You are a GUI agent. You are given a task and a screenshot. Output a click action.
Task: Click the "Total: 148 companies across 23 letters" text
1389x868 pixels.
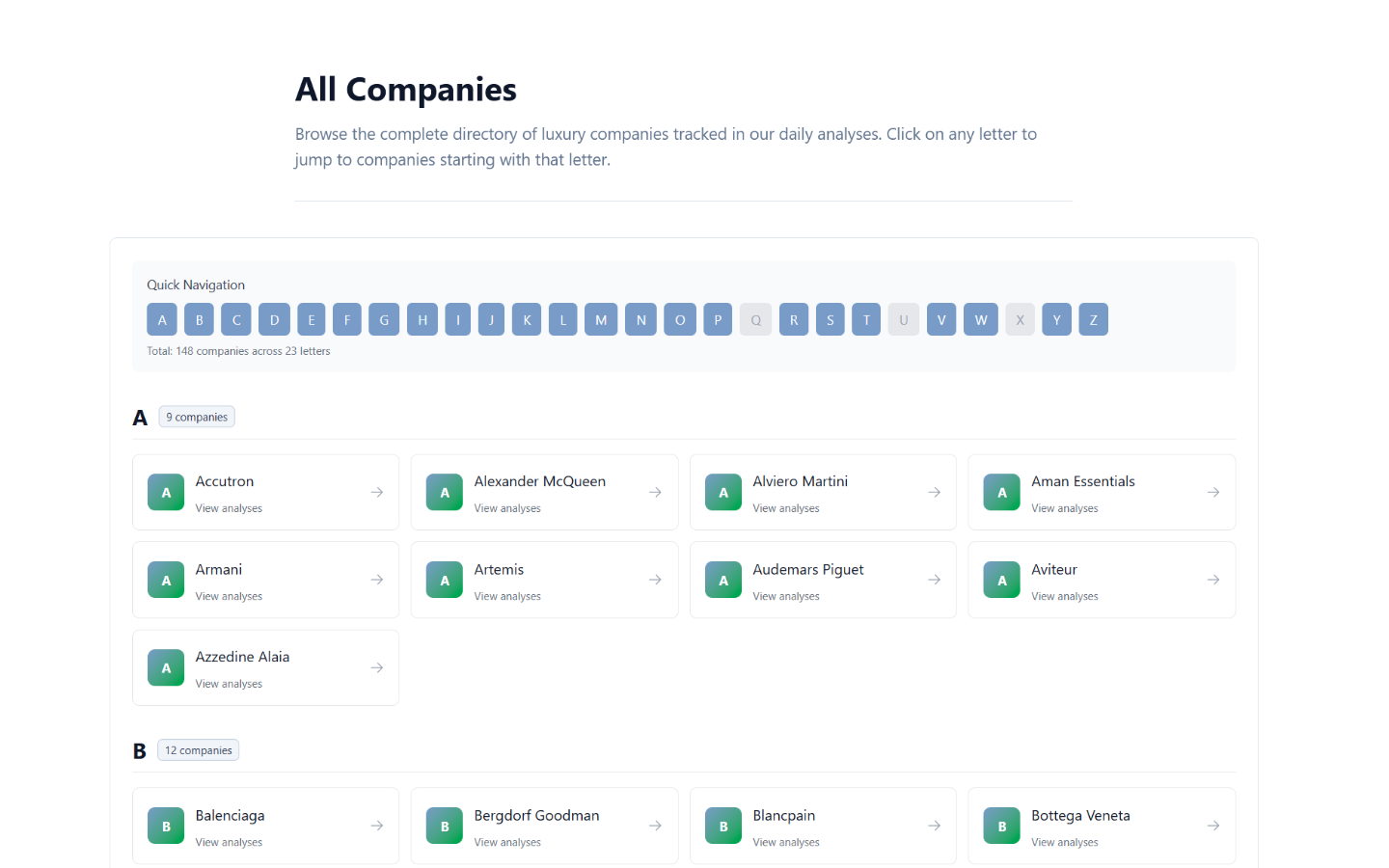(238, 351)
